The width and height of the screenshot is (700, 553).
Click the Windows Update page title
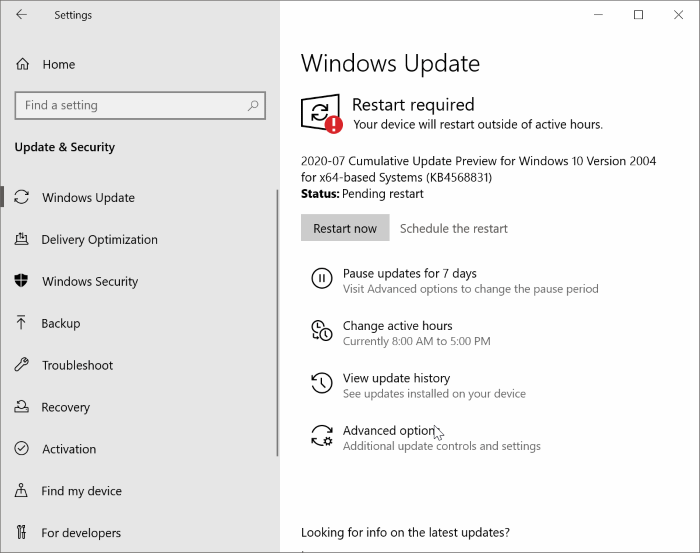click(390, 63)
